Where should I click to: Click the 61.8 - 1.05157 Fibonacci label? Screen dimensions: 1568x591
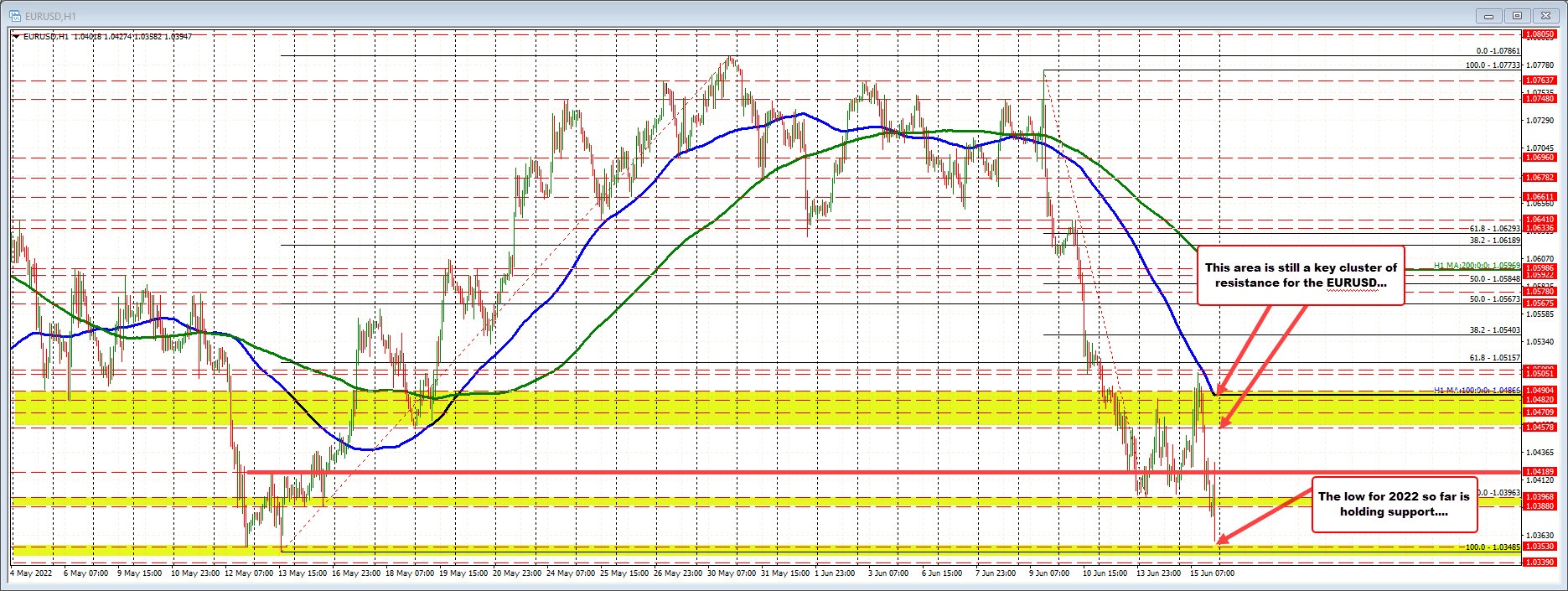[1495, 358]
